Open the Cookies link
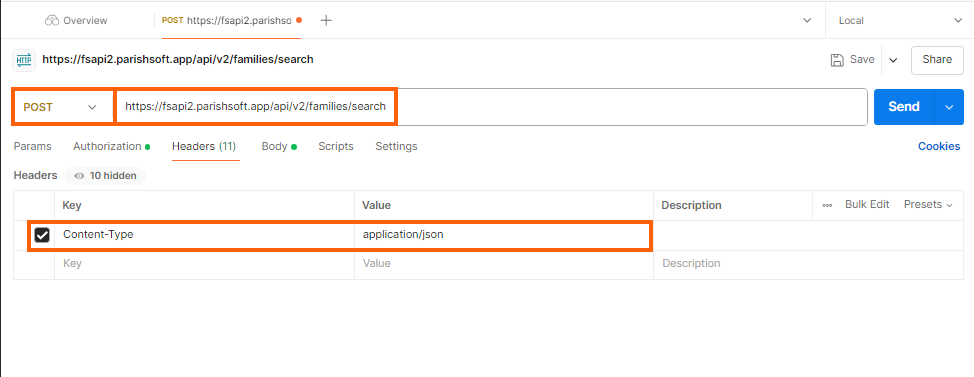 click(939, 147)
